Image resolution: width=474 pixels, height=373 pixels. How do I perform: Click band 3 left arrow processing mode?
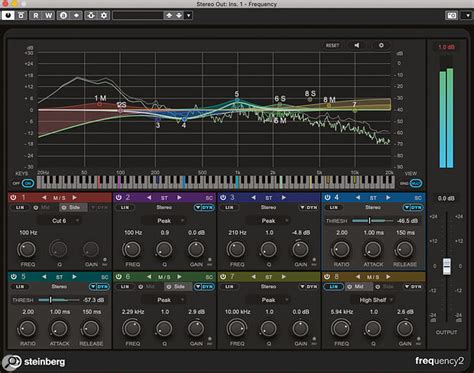pyautogui.click(x=254, y=198)
